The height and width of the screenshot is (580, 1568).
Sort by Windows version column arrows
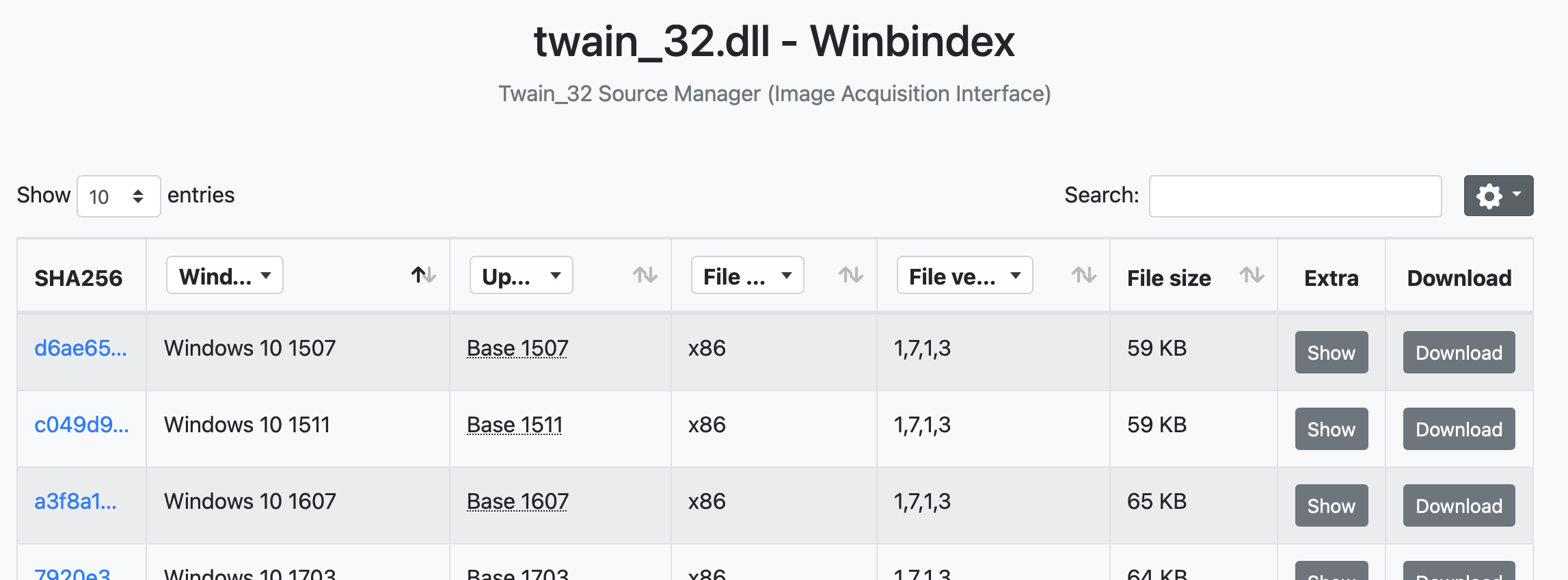point(423,275)
